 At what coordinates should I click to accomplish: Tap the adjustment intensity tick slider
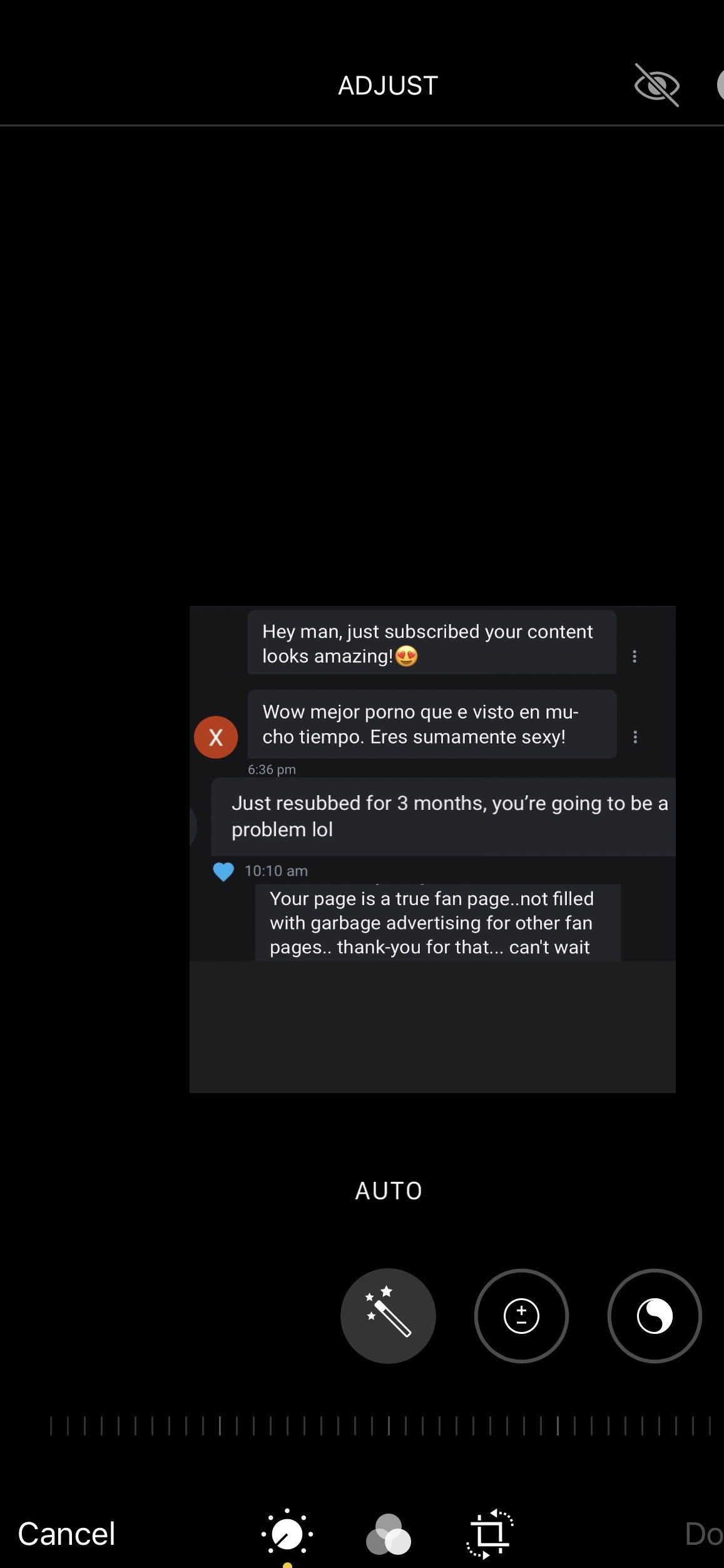[380, 1427]
